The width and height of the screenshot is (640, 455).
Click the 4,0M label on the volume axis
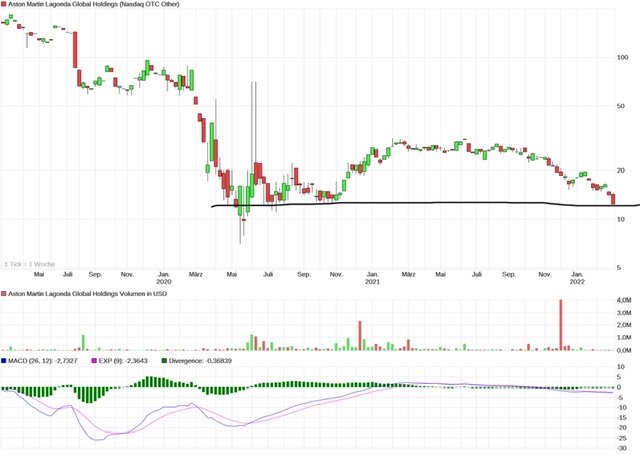pyautogui.click(x=624, y=301)
